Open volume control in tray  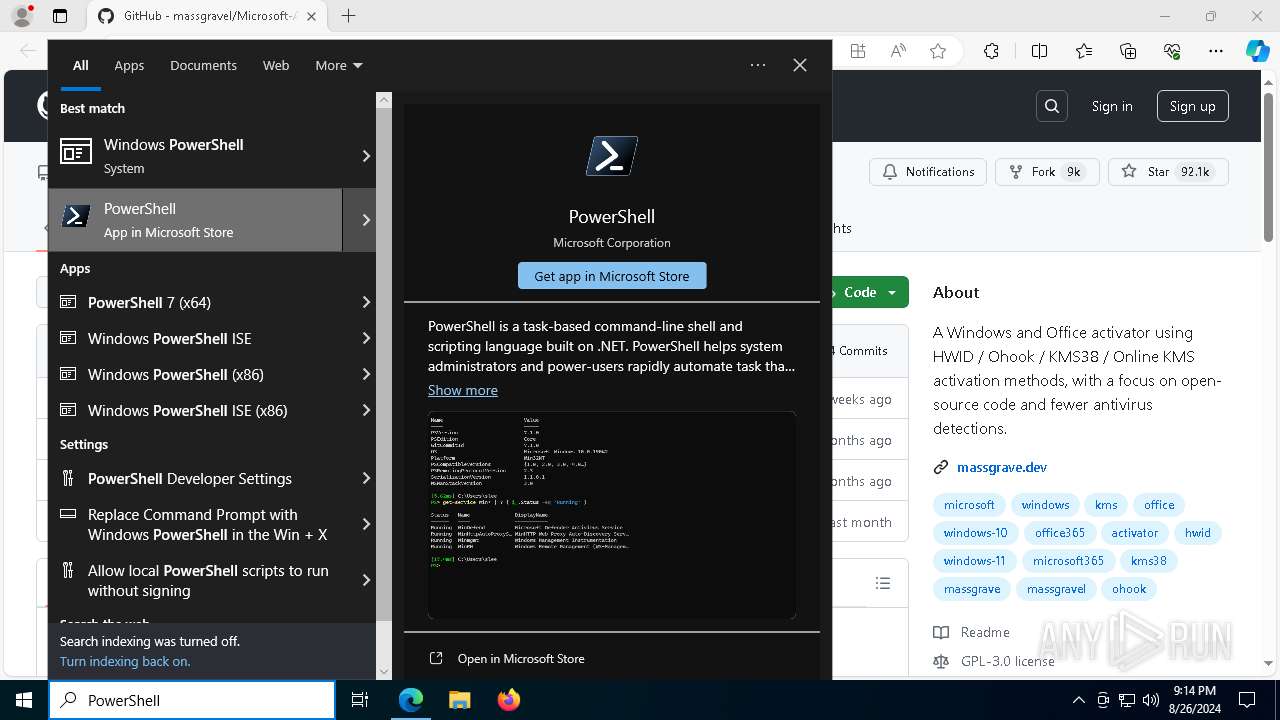(1151, 700)
